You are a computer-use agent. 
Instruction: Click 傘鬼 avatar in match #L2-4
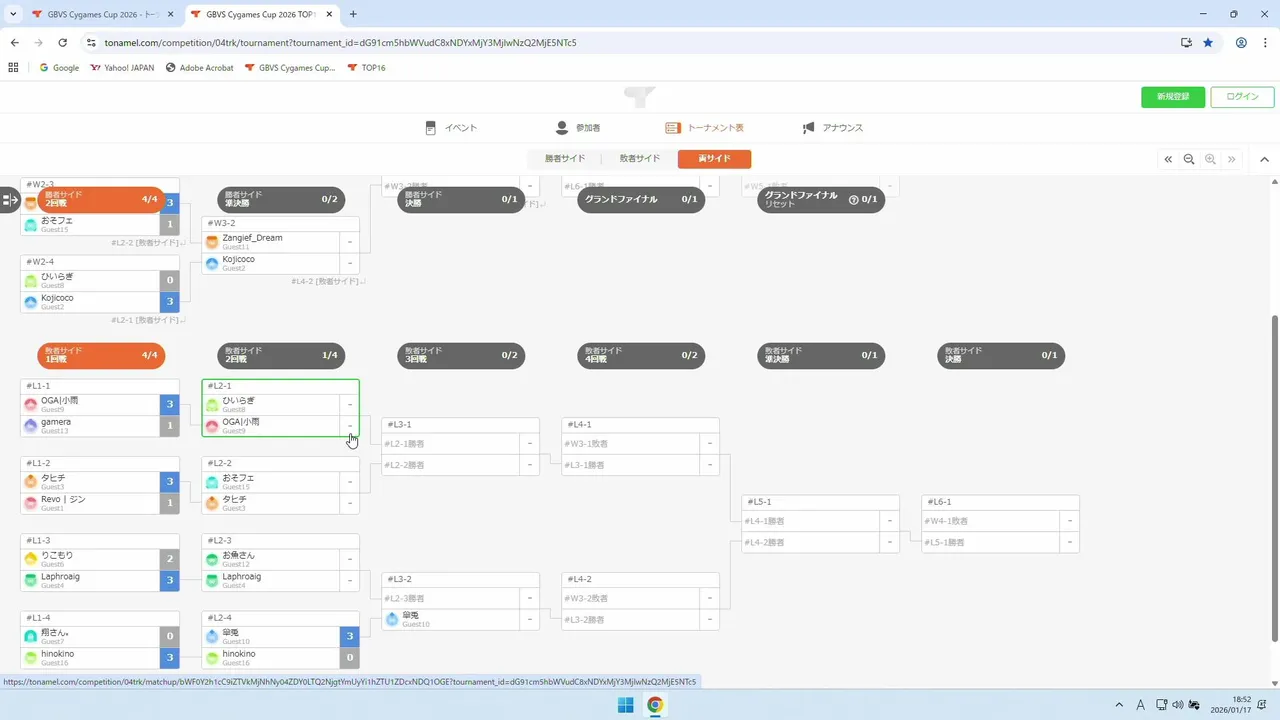pyautogui.click(x=212, y=637)
